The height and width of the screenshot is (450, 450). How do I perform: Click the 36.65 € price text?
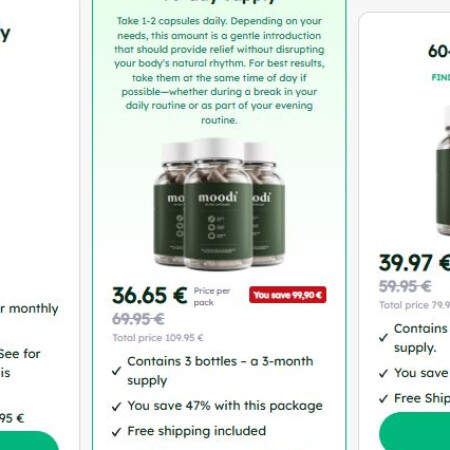150,296
